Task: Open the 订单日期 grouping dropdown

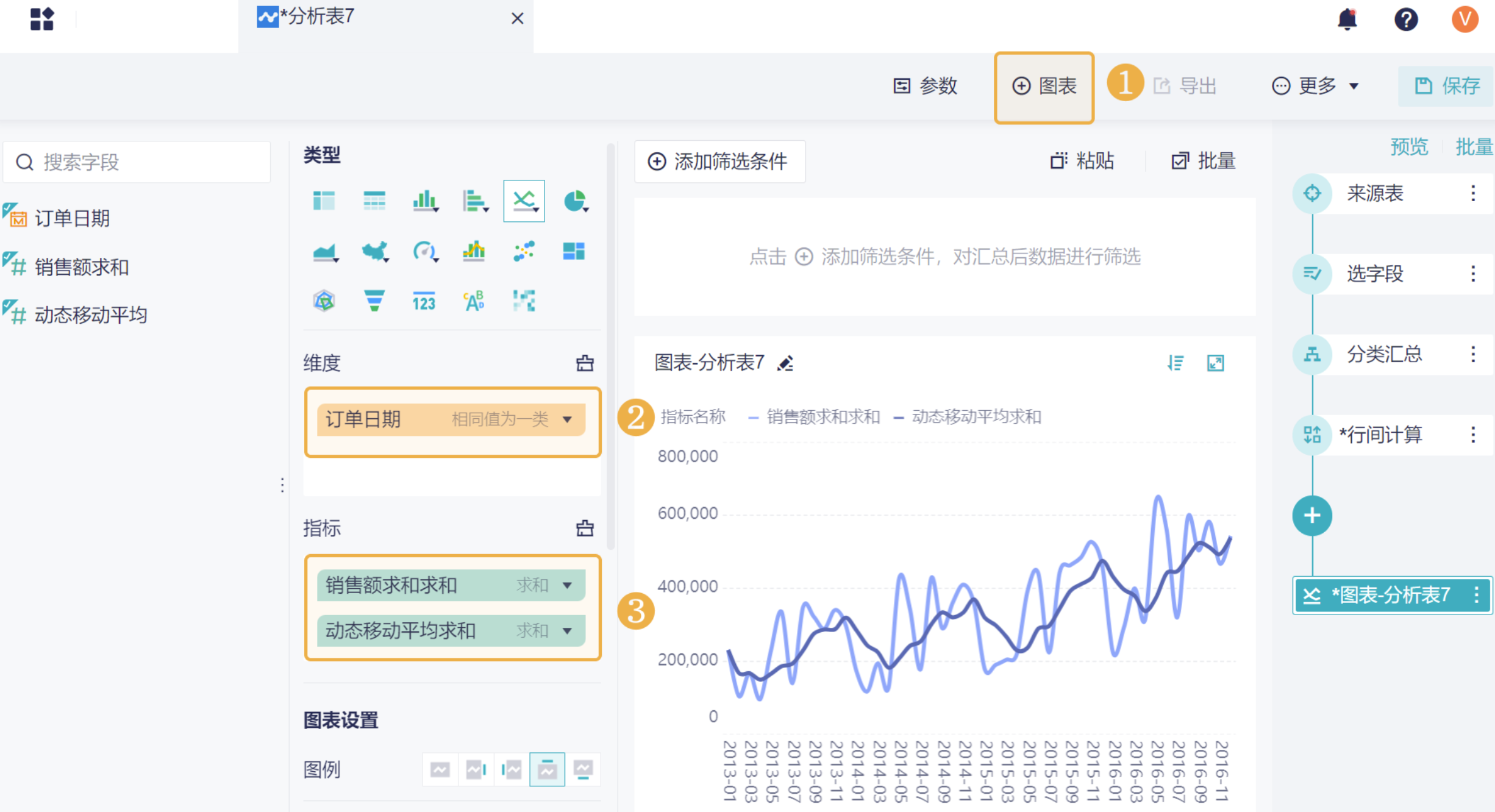Action: [x=568, y=419]
